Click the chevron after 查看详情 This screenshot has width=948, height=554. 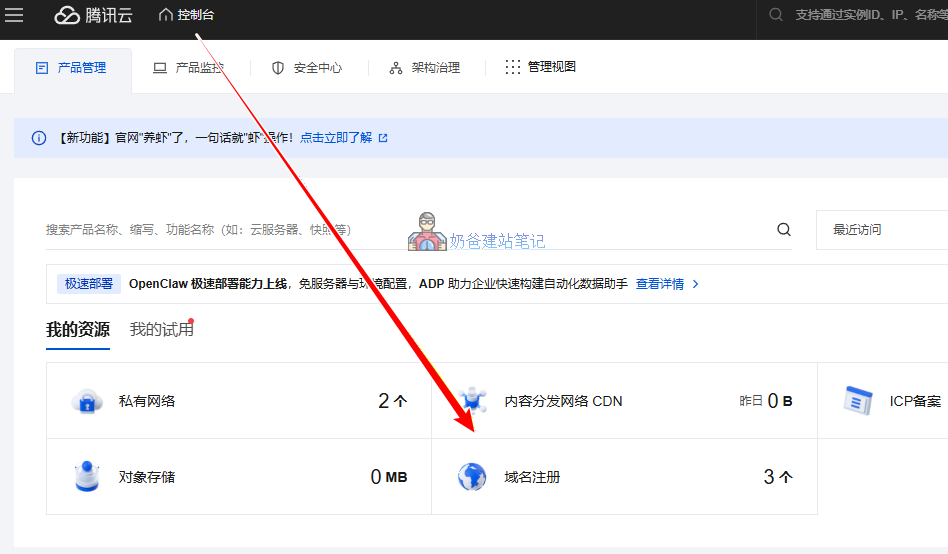pyautogui.click(x=695, y=284)
